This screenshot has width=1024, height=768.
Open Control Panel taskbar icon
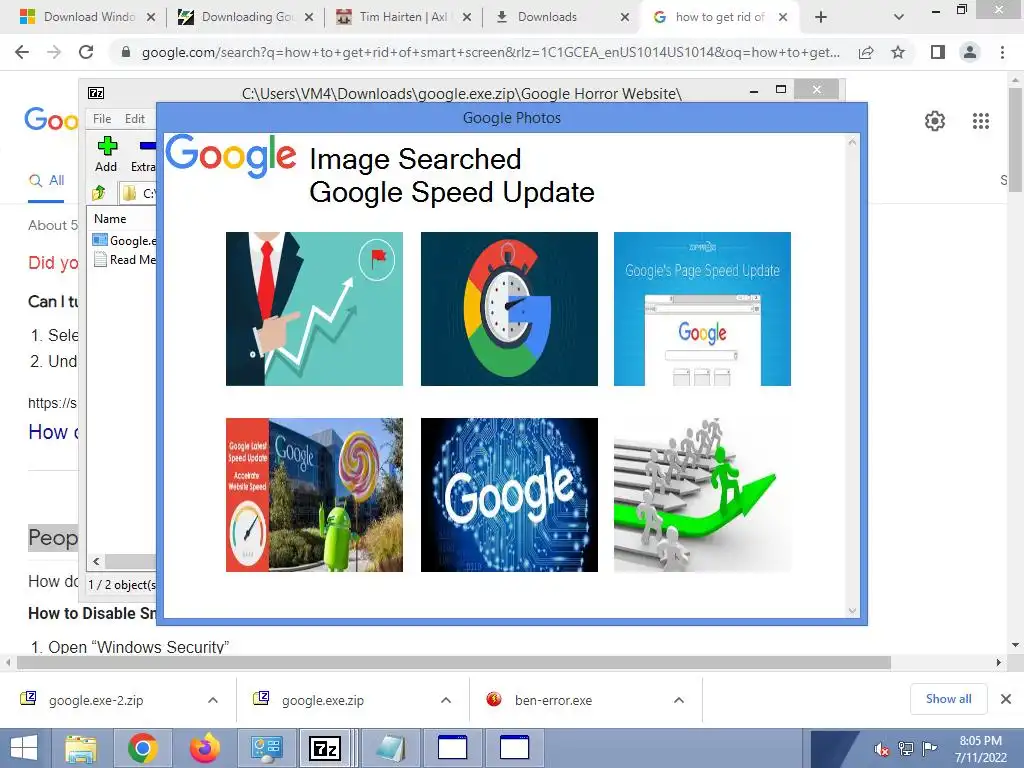pyautogui.click(x=266, y=748)
